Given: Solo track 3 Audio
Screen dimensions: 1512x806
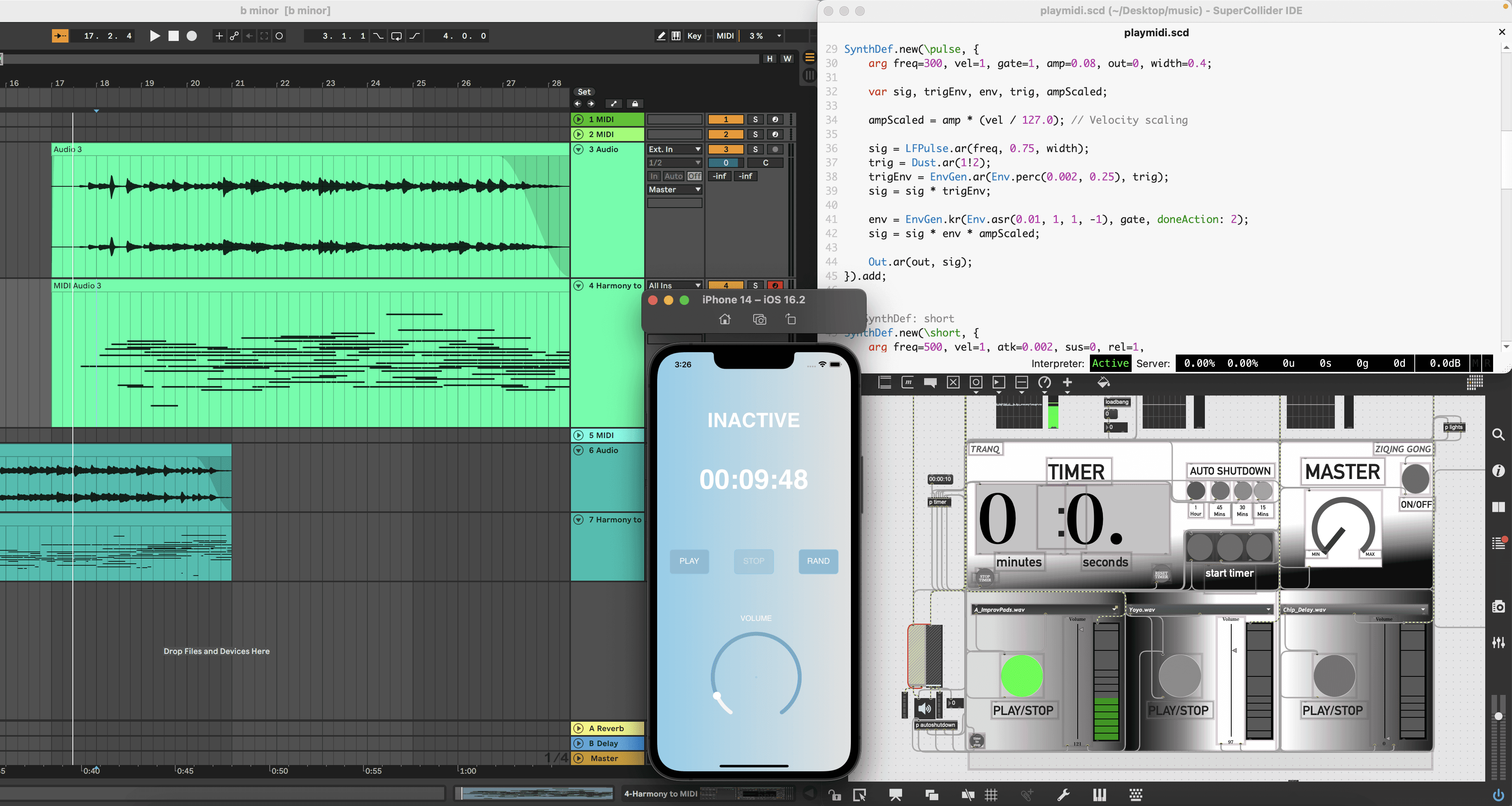Looking at the screenshot, I should pos(755,149).
